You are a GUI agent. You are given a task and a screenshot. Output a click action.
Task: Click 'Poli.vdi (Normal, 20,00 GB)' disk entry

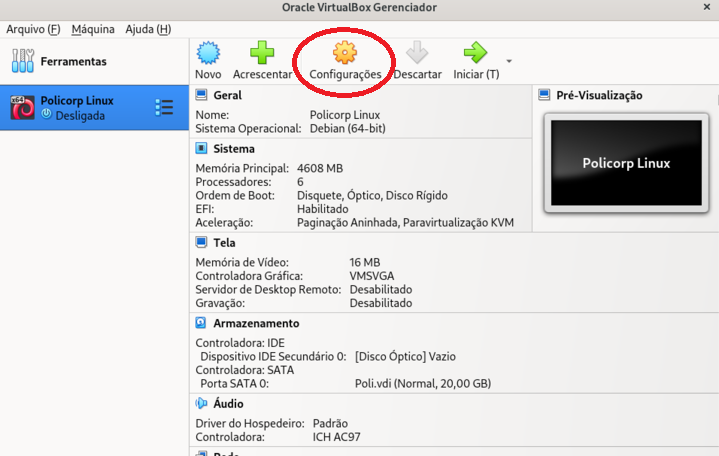click(423, 384)
